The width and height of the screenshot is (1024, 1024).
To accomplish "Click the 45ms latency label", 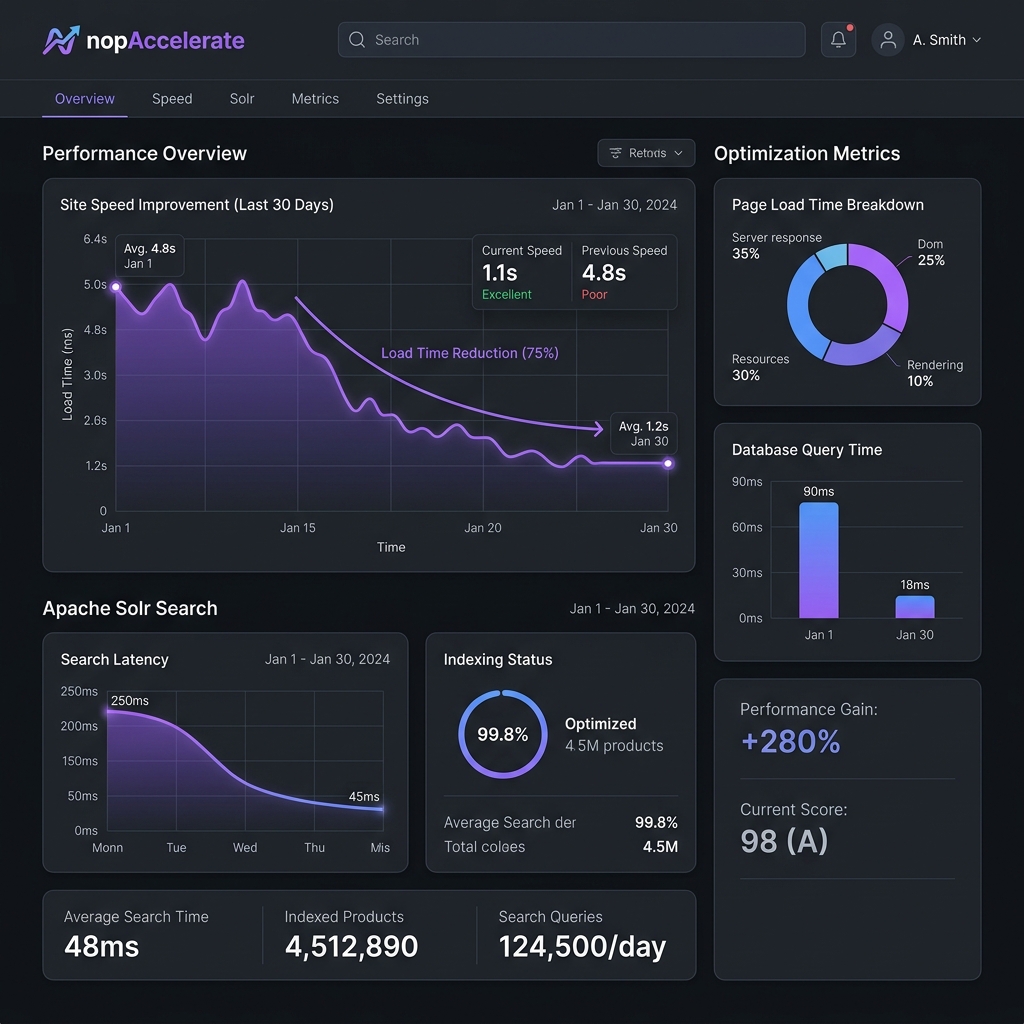I will click(x=364, y=797).
